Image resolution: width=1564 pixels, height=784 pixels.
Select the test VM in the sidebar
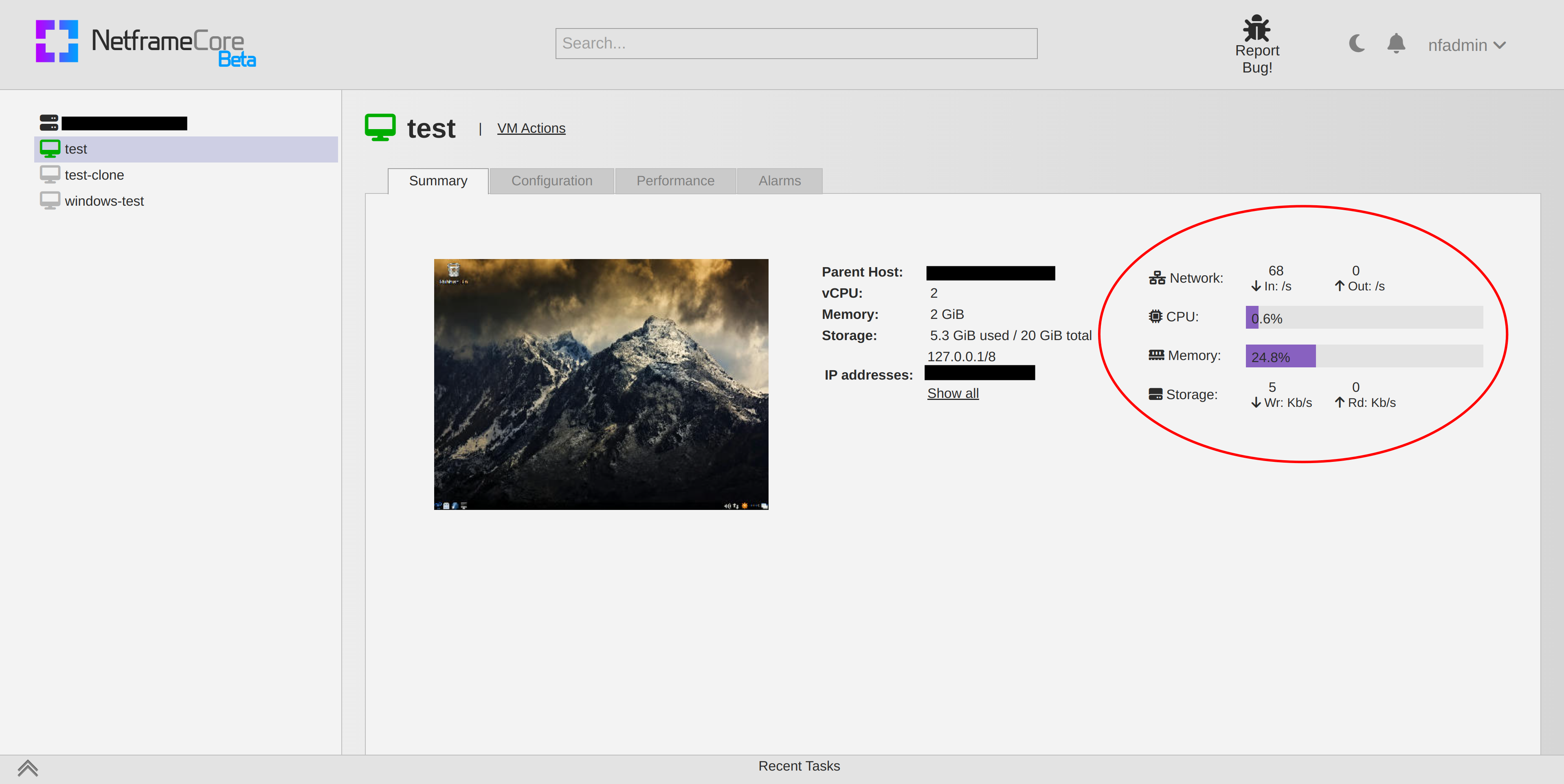(186, 149)
